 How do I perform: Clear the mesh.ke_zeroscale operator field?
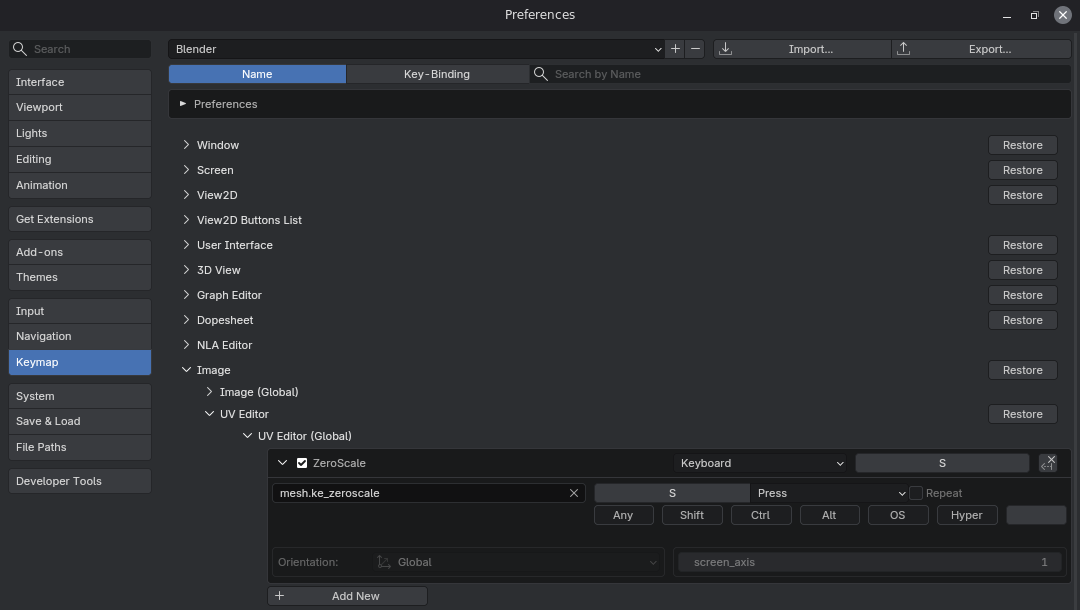(574, 493)
